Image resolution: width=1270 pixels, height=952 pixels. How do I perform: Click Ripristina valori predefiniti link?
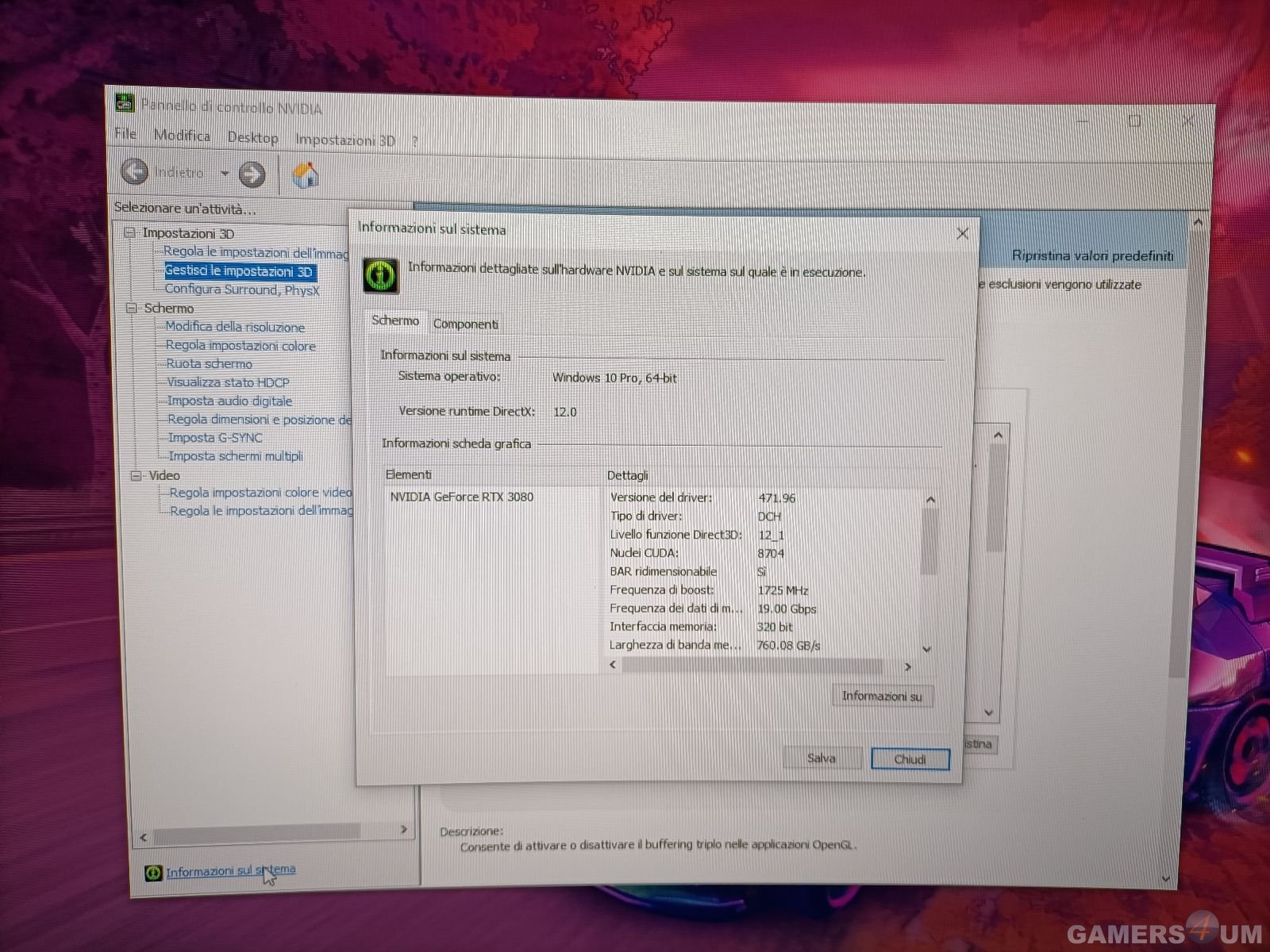point(1092,255)
